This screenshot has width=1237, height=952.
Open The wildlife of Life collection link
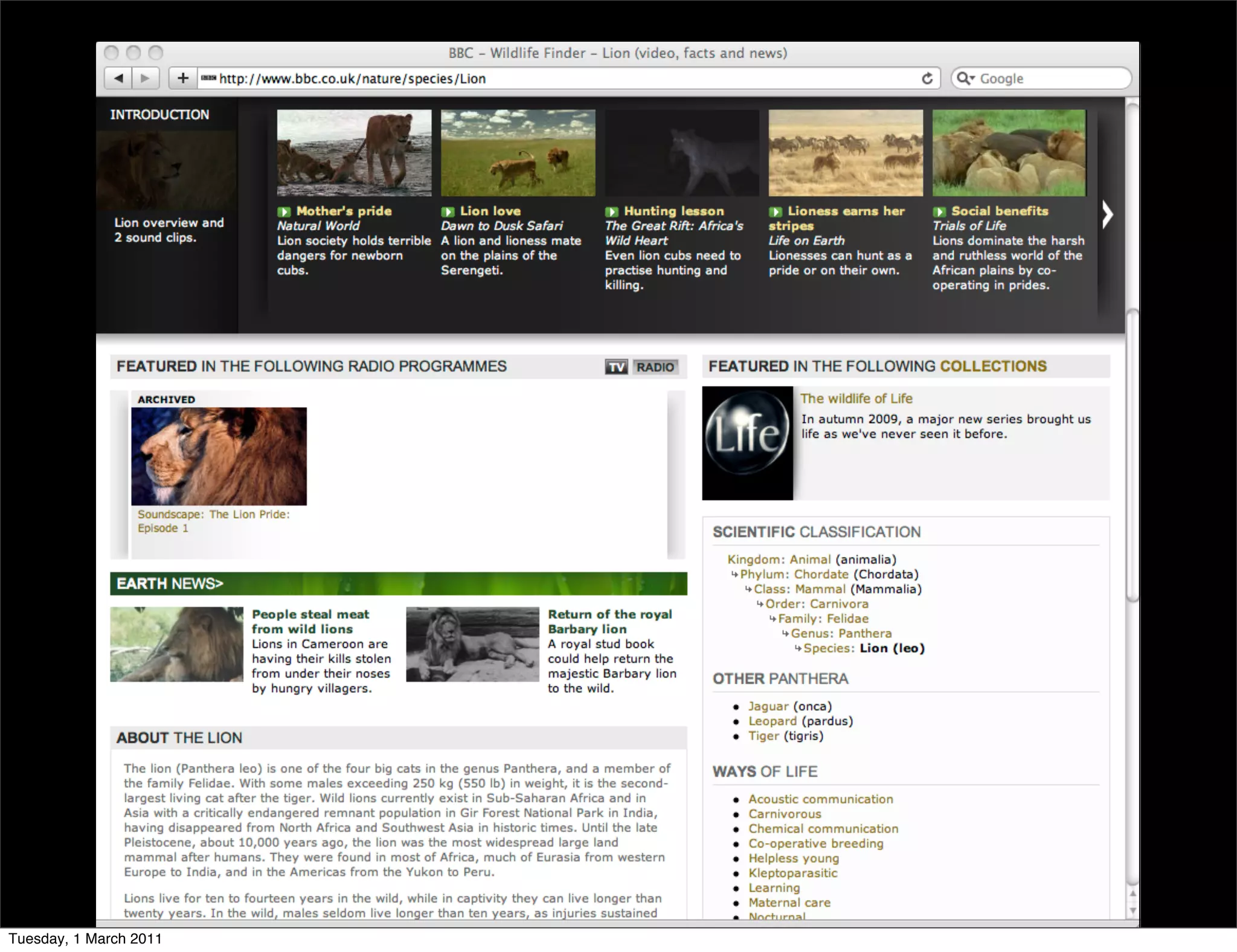pos(856,399)
